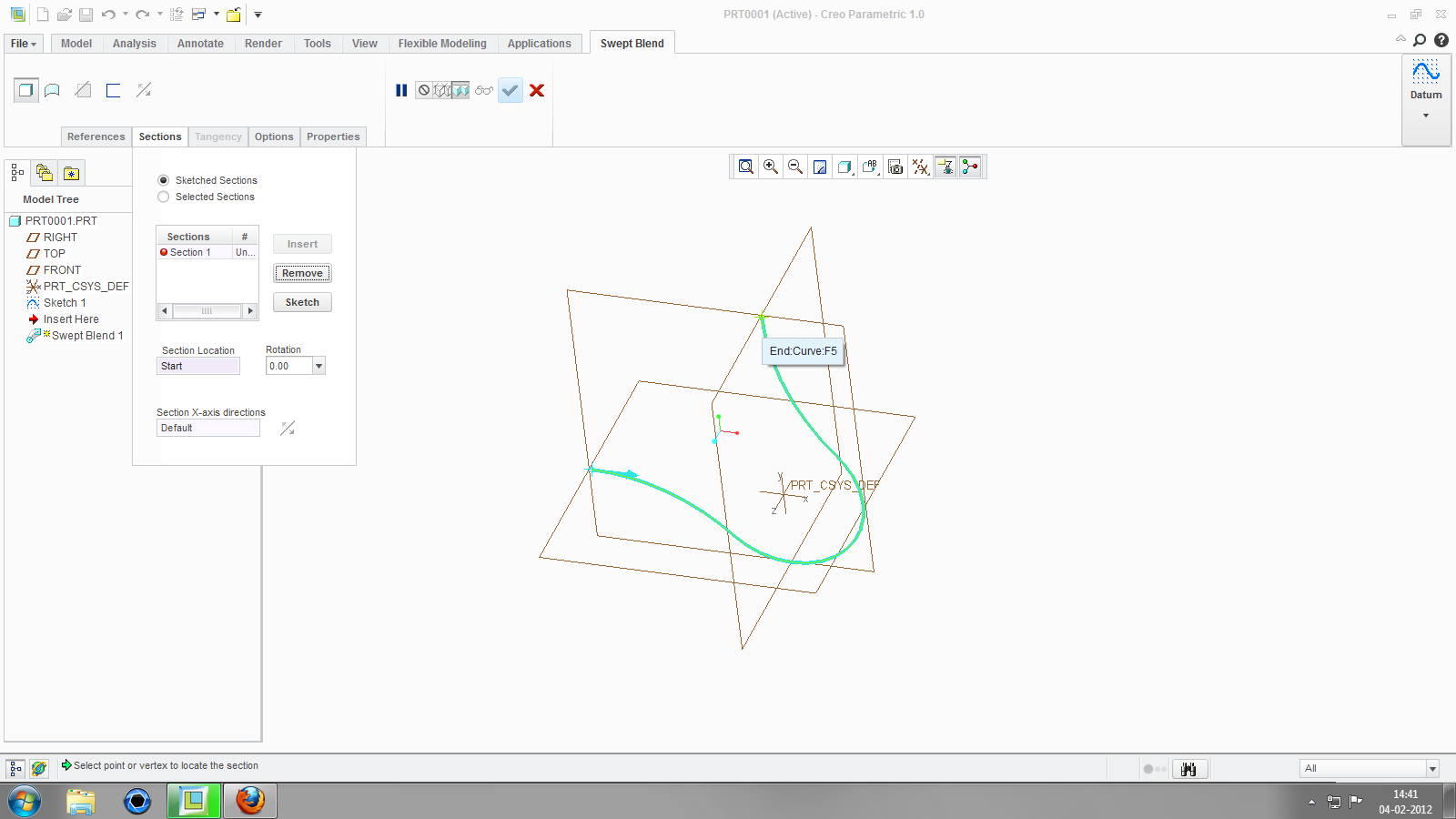Switch to the Analysis tab
The image size is (1456, 819).
pyautogui.click(x=135, y=44)
